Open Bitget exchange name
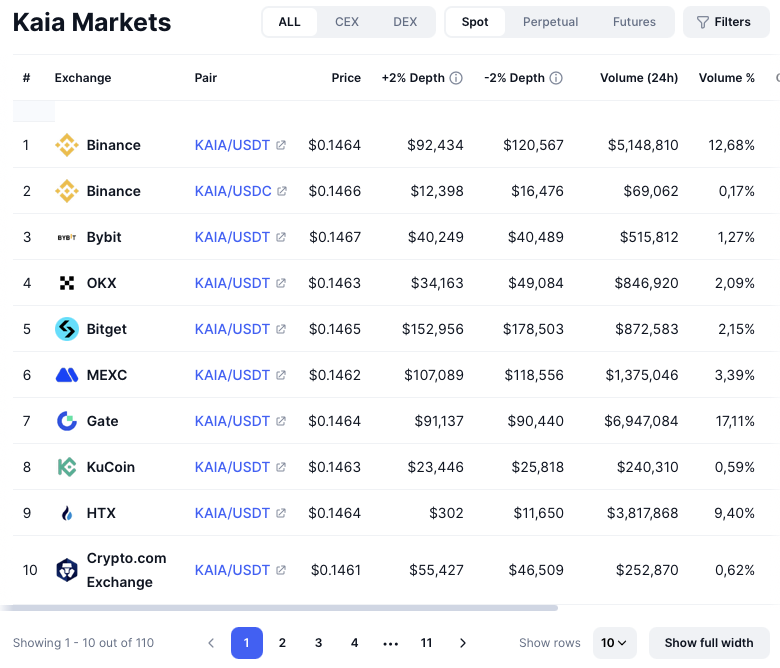The width and height of the screenshot is (780, 668). coord(106,329)
